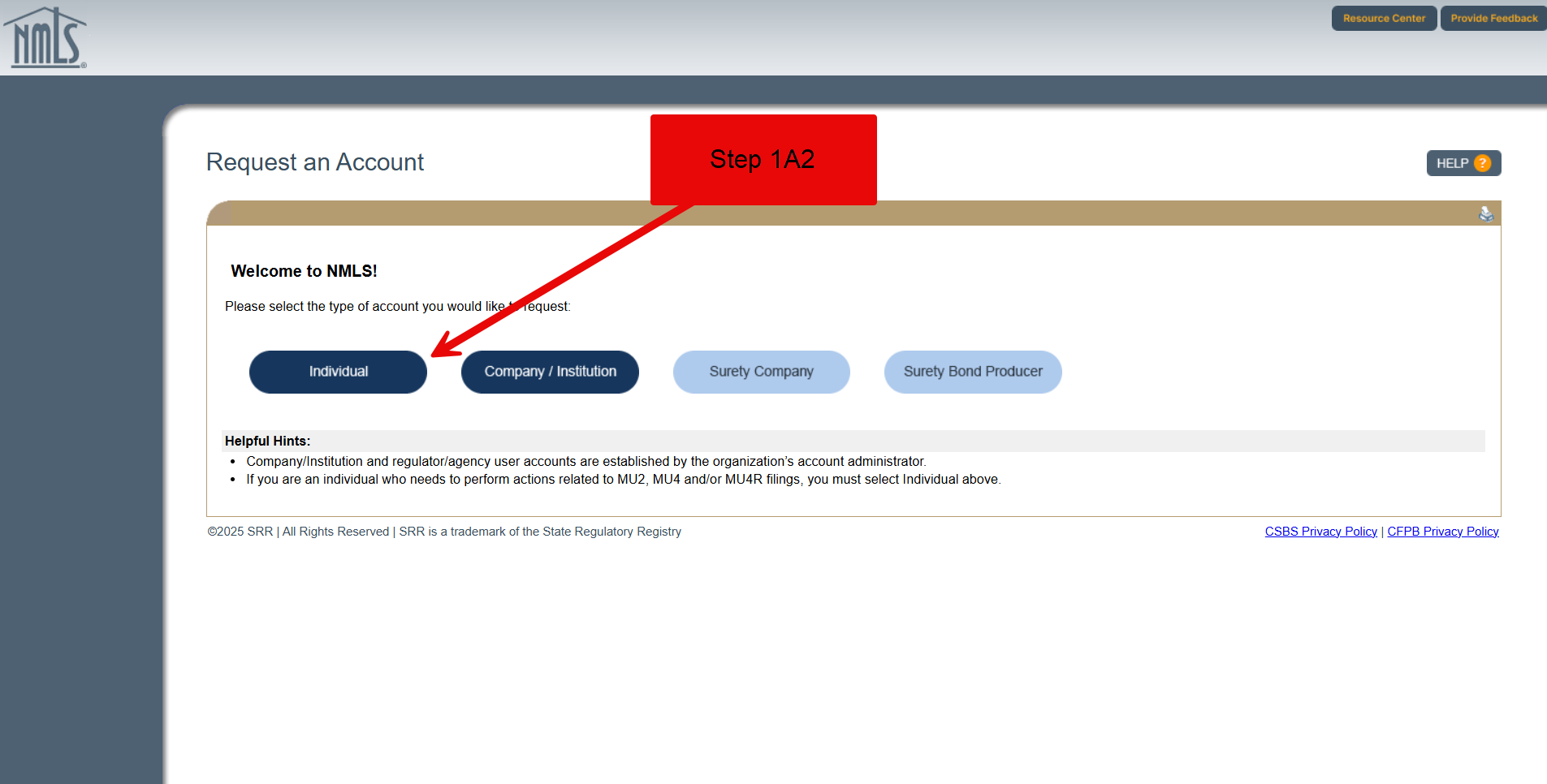This screenshot has height=784, width=1547.
Task: Click the Helpful Hints section header
Action: point(267,441)
